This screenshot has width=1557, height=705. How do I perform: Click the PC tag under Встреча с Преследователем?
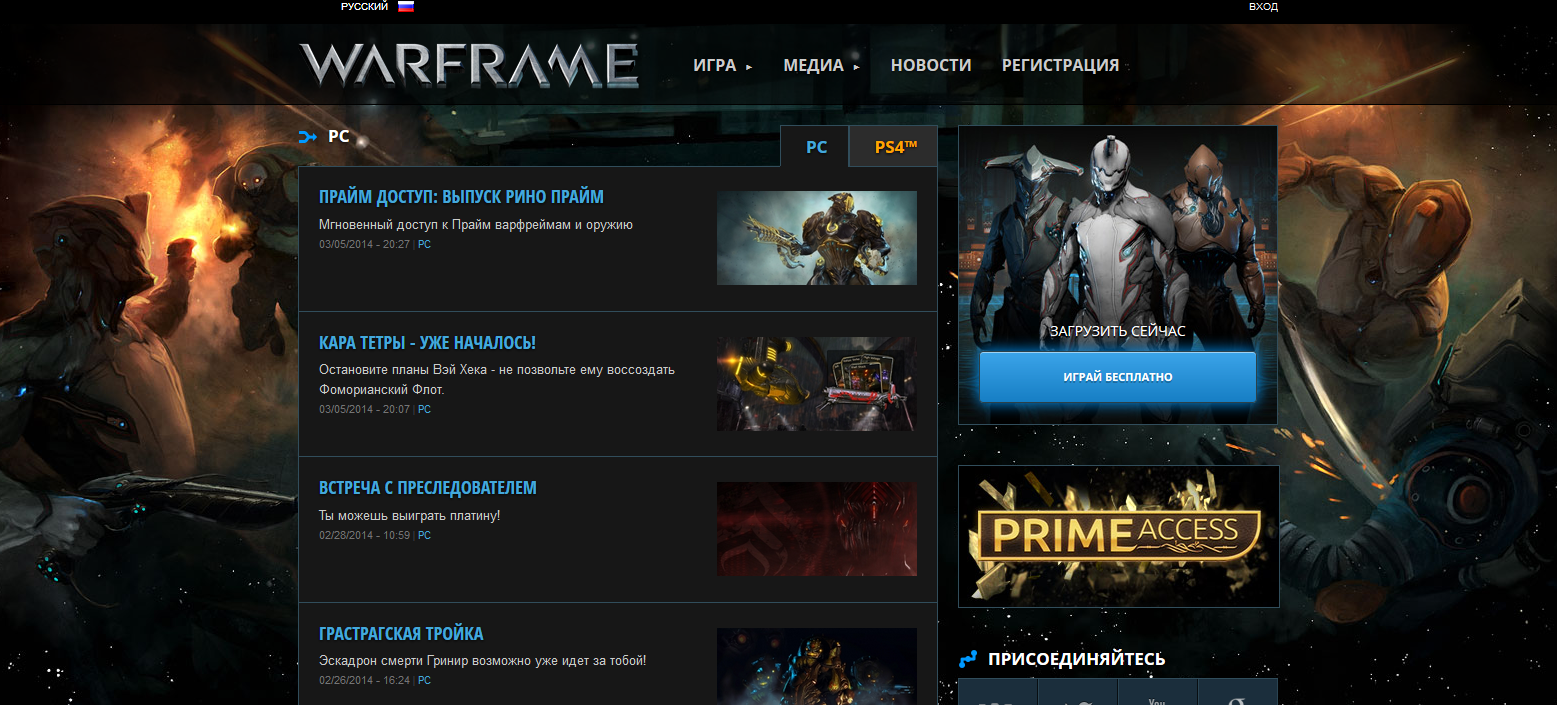pyautogui.click(x=424, y=535)
